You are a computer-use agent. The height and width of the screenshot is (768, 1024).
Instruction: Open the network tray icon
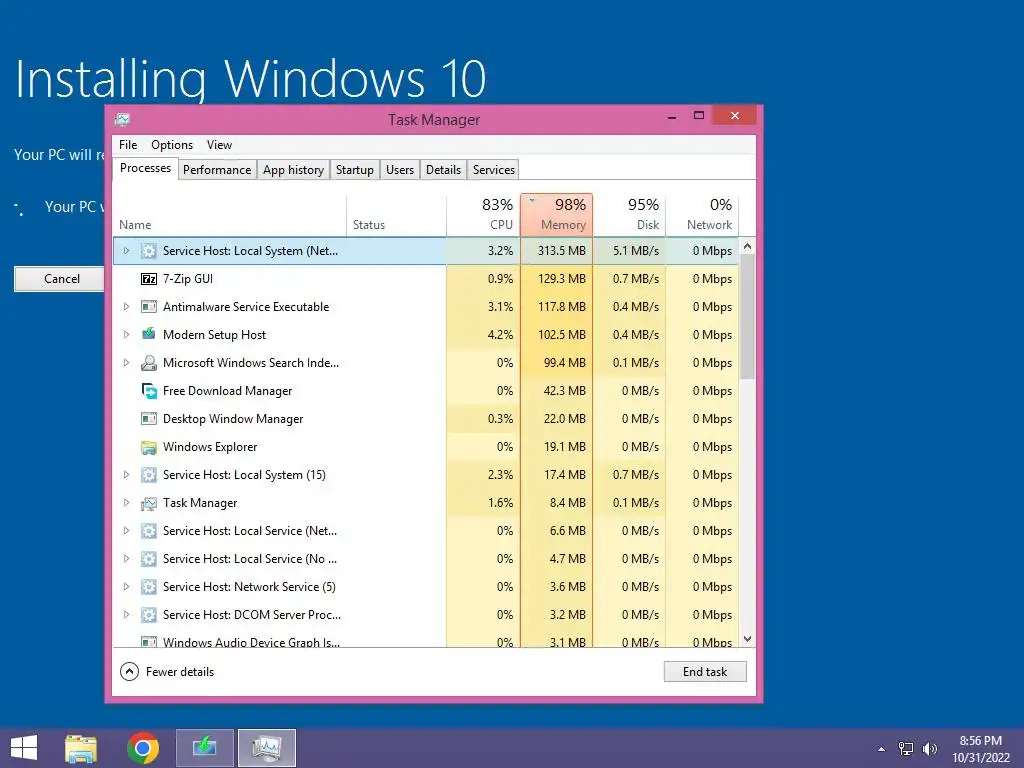coord(906,748)
